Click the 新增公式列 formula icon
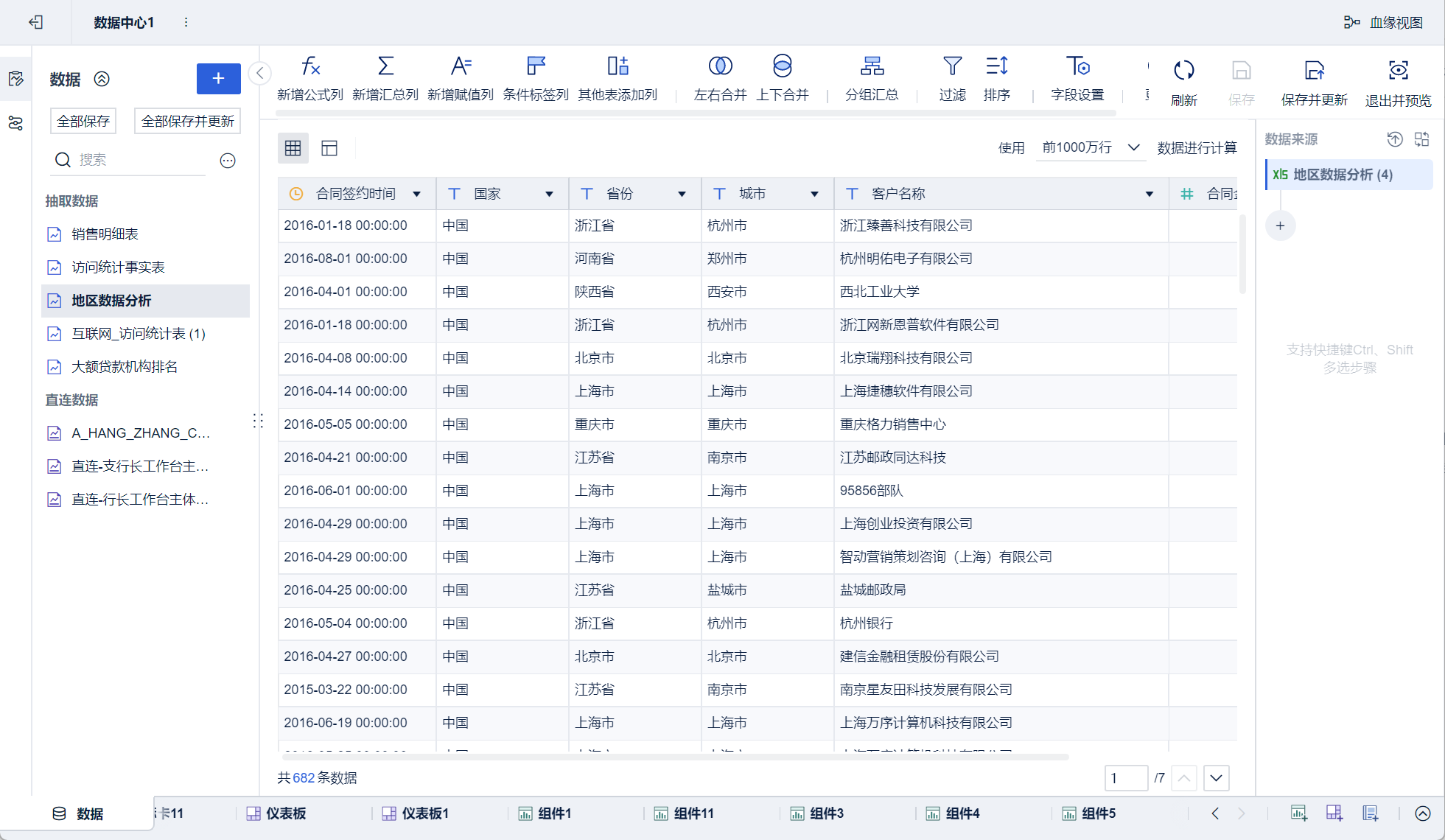Image resolution: width=1445 pixels, height=840 pixels. click(310, 67)
